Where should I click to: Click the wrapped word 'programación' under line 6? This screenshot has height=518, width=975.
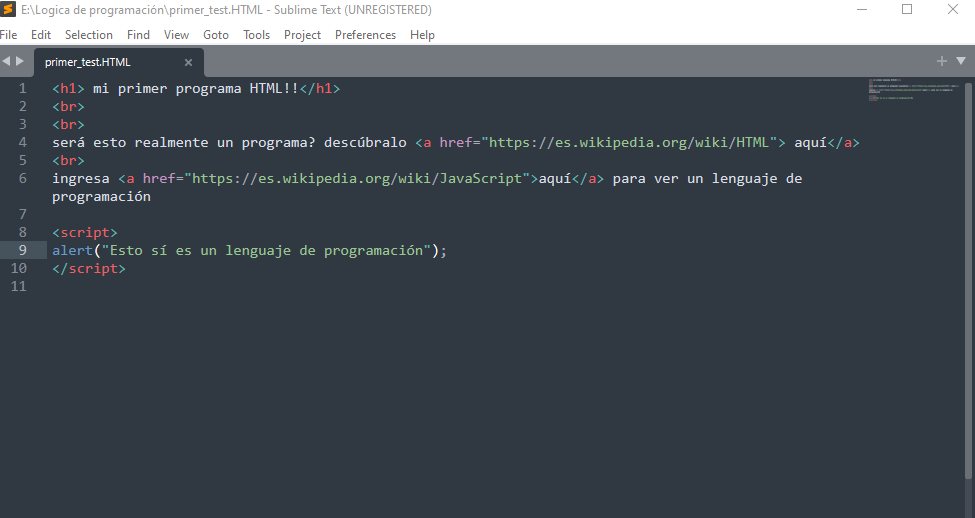101,197
